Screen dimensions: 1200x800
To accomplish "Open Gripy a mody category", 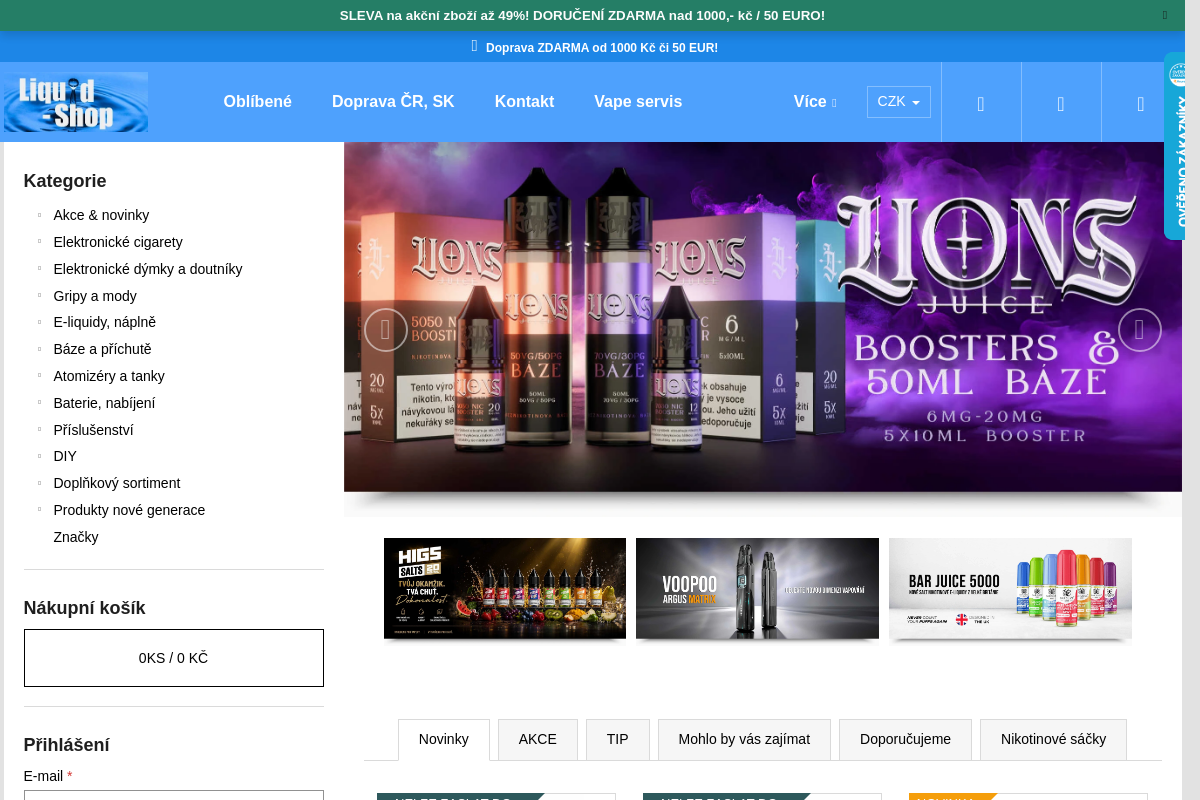I will click(95, 296).
